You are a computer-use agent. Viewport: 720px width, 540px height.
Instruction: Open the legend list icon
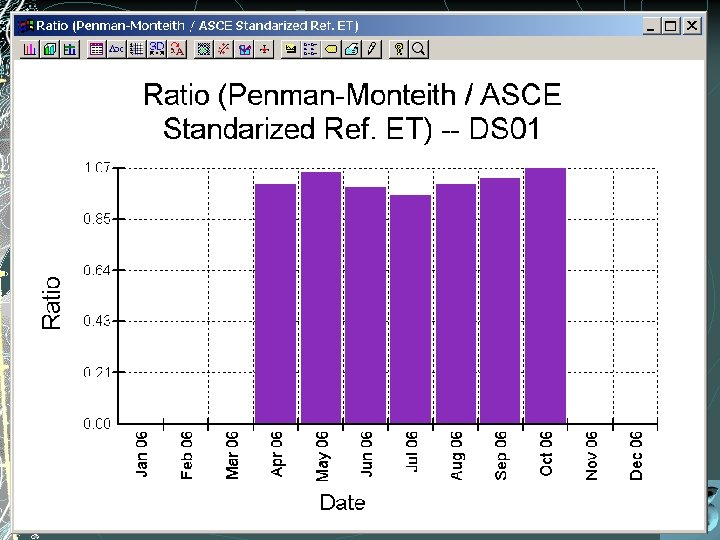coord(311,49)
